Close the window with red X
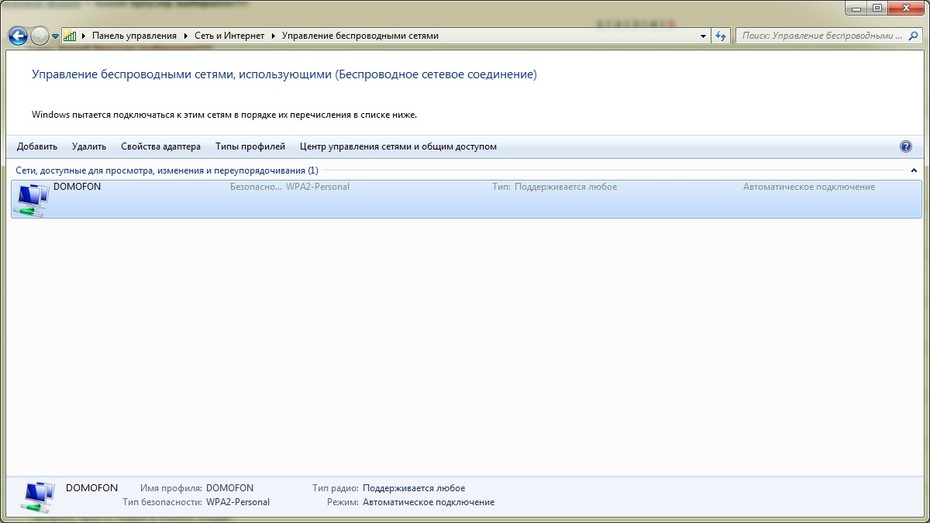Image resolution: width=930 pixels, height=523 pixels. pos(906,8)
